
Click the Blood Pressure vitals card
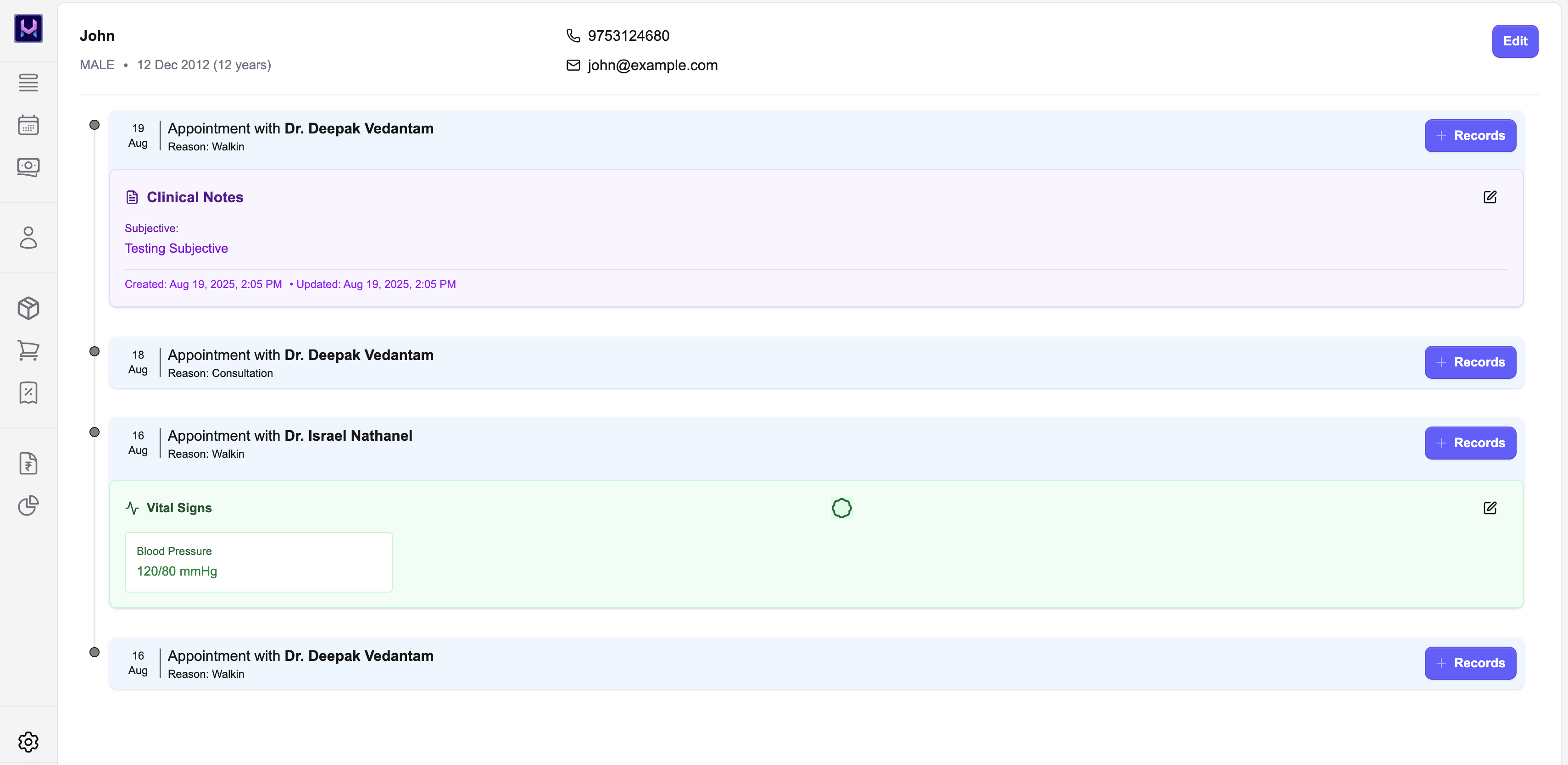(258, 562)
